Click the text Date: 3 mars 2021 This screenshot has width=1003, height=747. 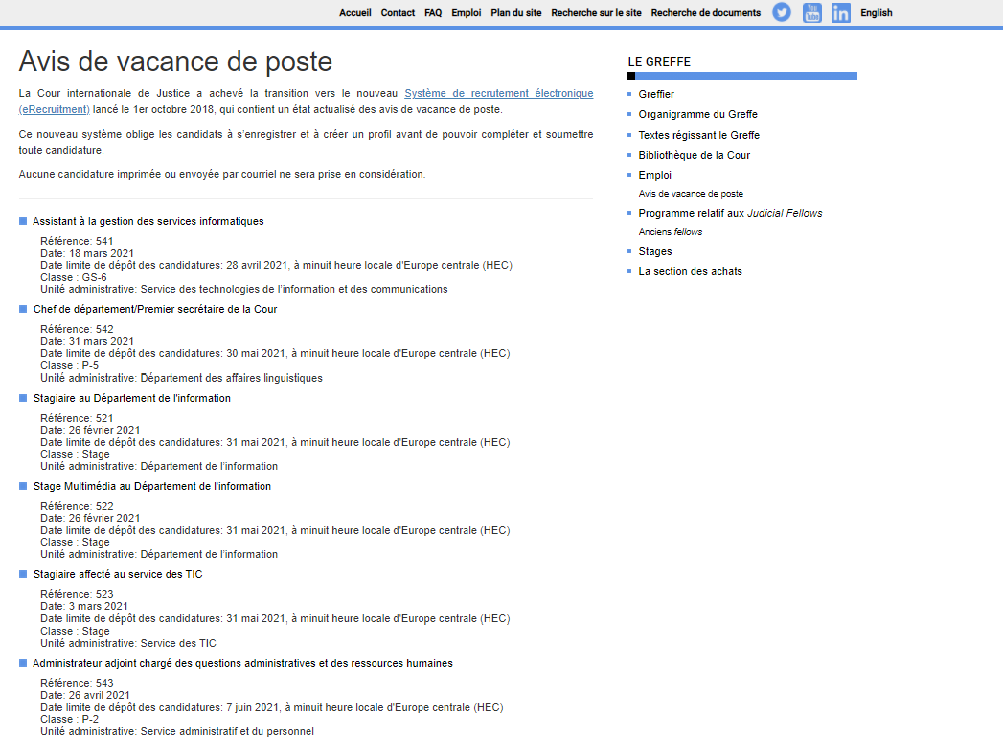84,606
